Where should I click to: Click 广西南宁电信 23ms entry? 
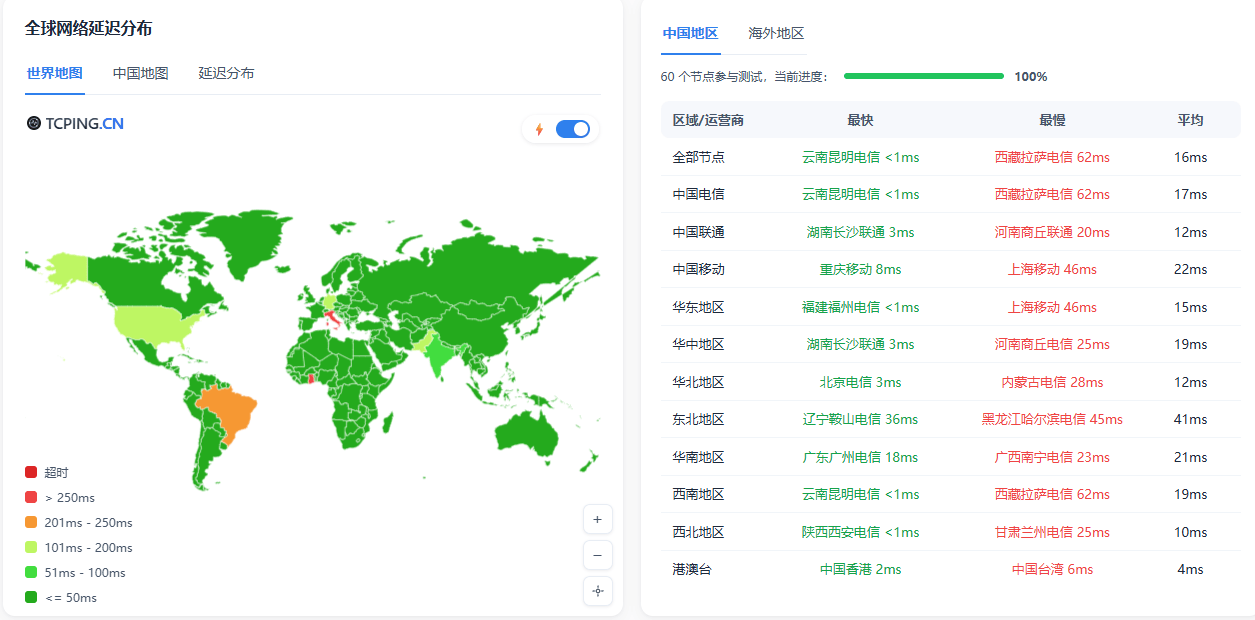click(1052, 457)
